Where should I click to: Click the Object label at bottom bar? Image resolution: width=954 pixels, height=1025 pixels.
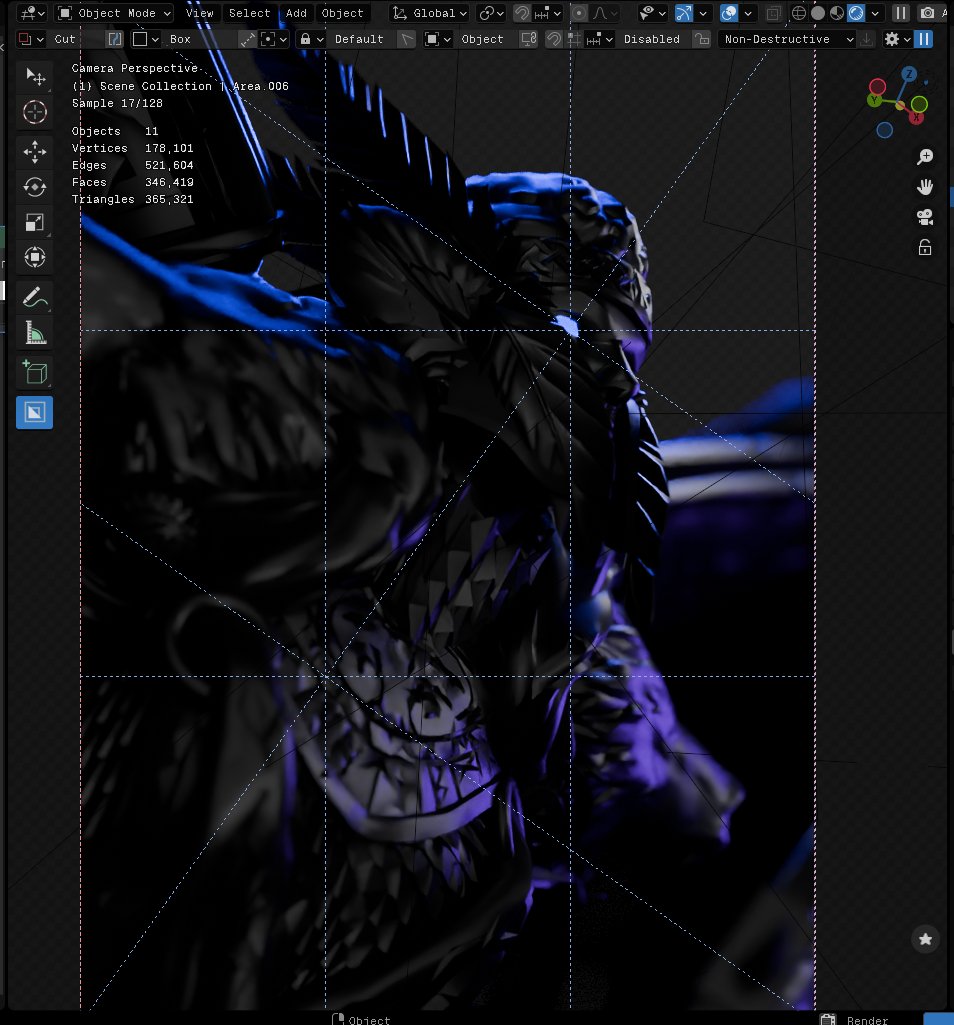(369, 1020)
